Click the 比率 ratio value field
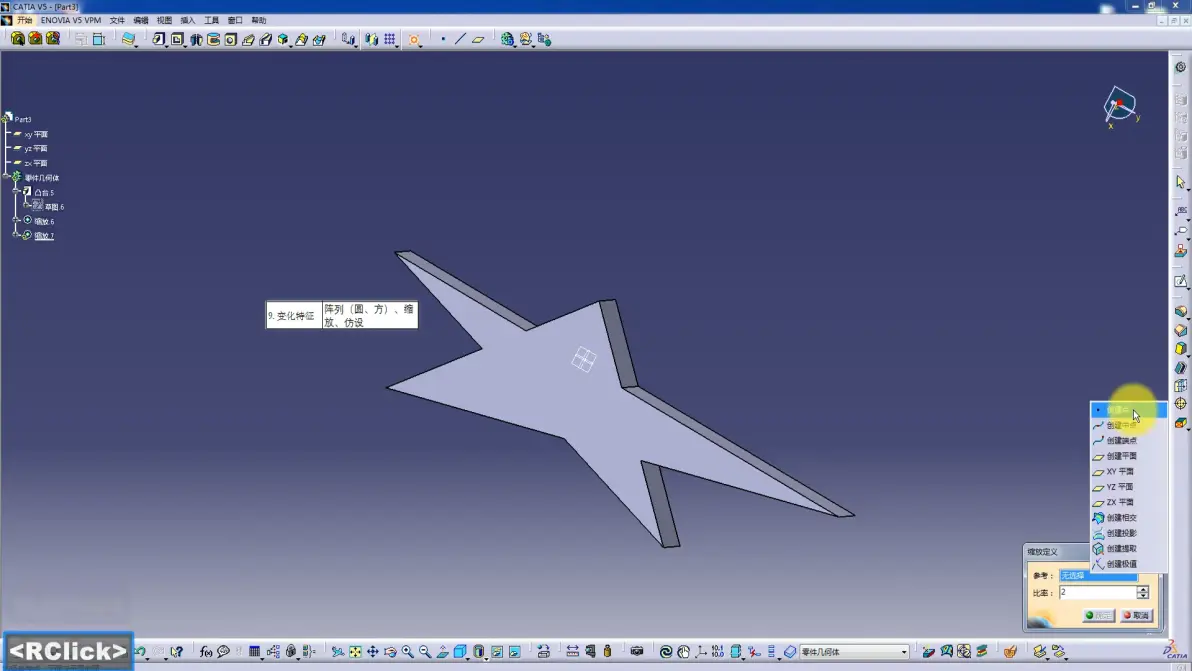The height and width of the screenshot is (671, 1192). [x=1098, y=592]
